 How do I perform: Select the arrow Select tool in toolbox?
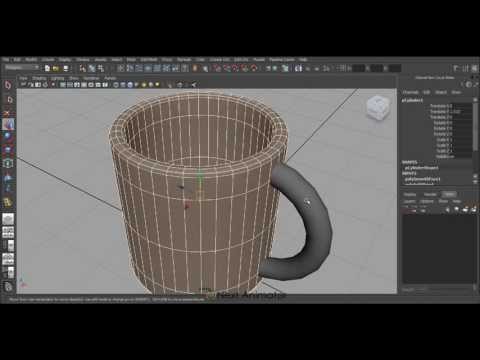[x=8, y=85]
